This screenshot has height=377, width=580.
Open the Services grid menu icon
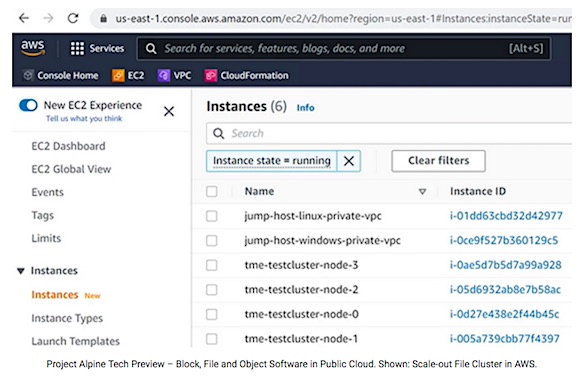77,48
